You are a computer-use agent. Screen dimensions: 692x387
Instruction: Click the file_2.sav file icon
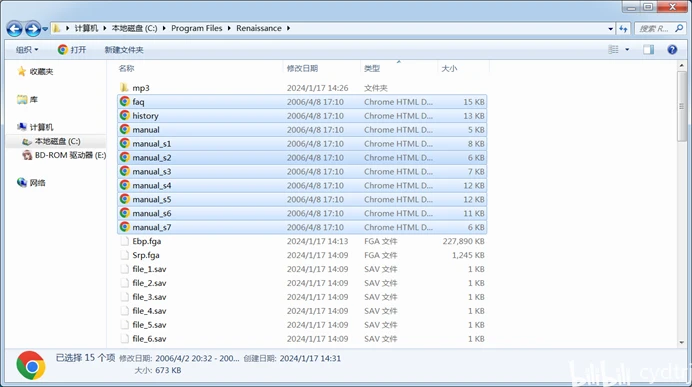(124, 283)
